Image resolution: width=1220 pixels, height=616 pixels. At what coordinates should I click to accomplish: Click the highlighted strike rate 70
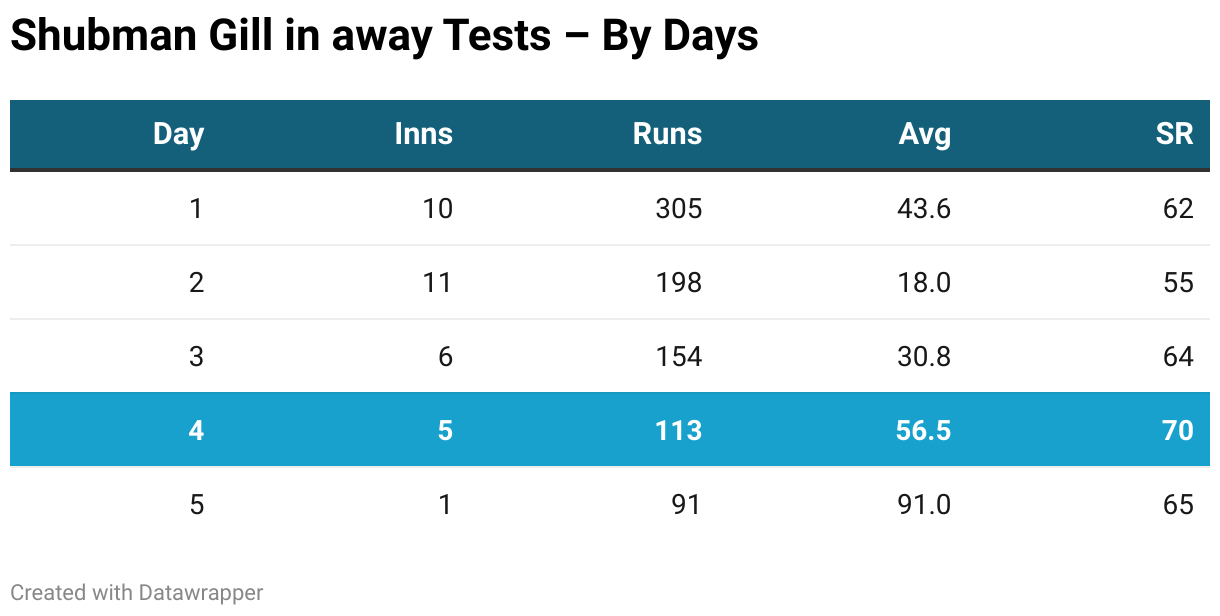[x=1178, y=430]
